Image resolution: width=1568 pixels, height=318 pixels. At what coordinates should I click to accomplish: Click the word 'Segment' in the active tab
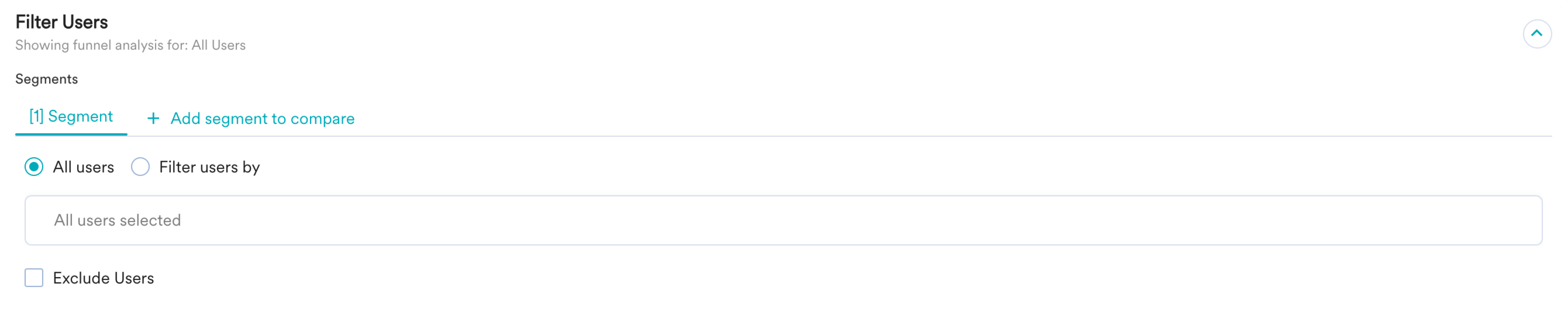pos(80,117)
